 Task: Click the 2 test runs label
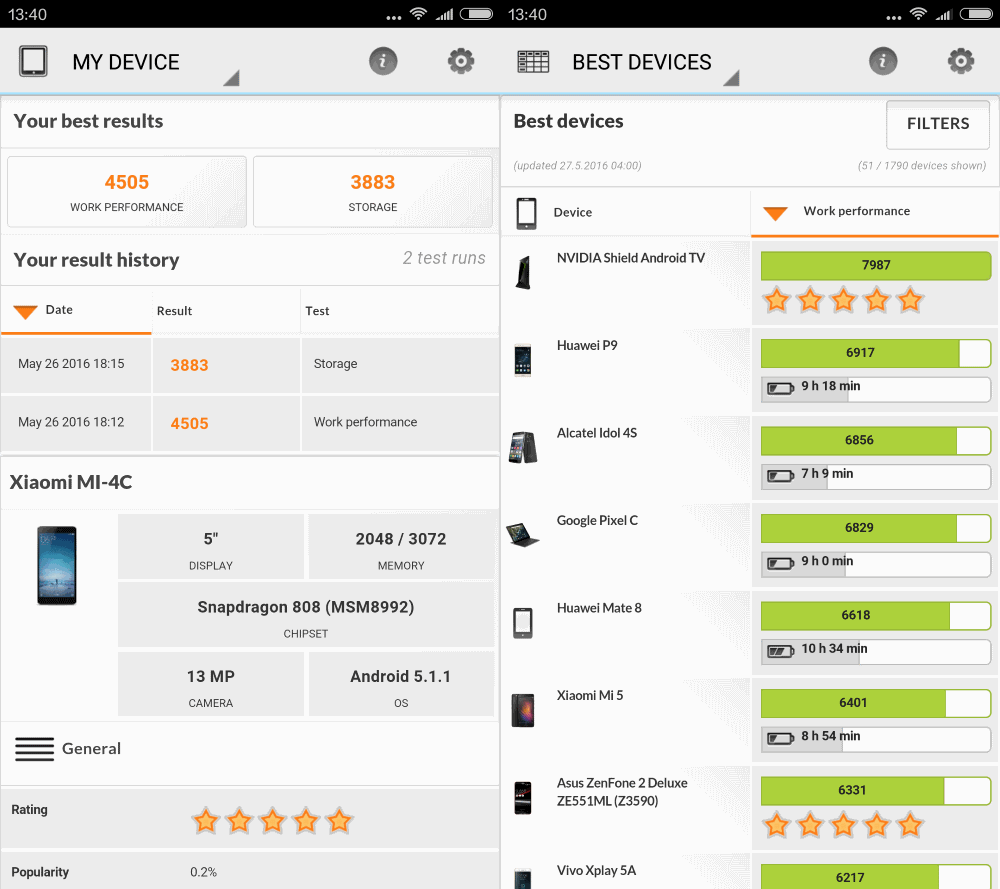coord(444,258)
